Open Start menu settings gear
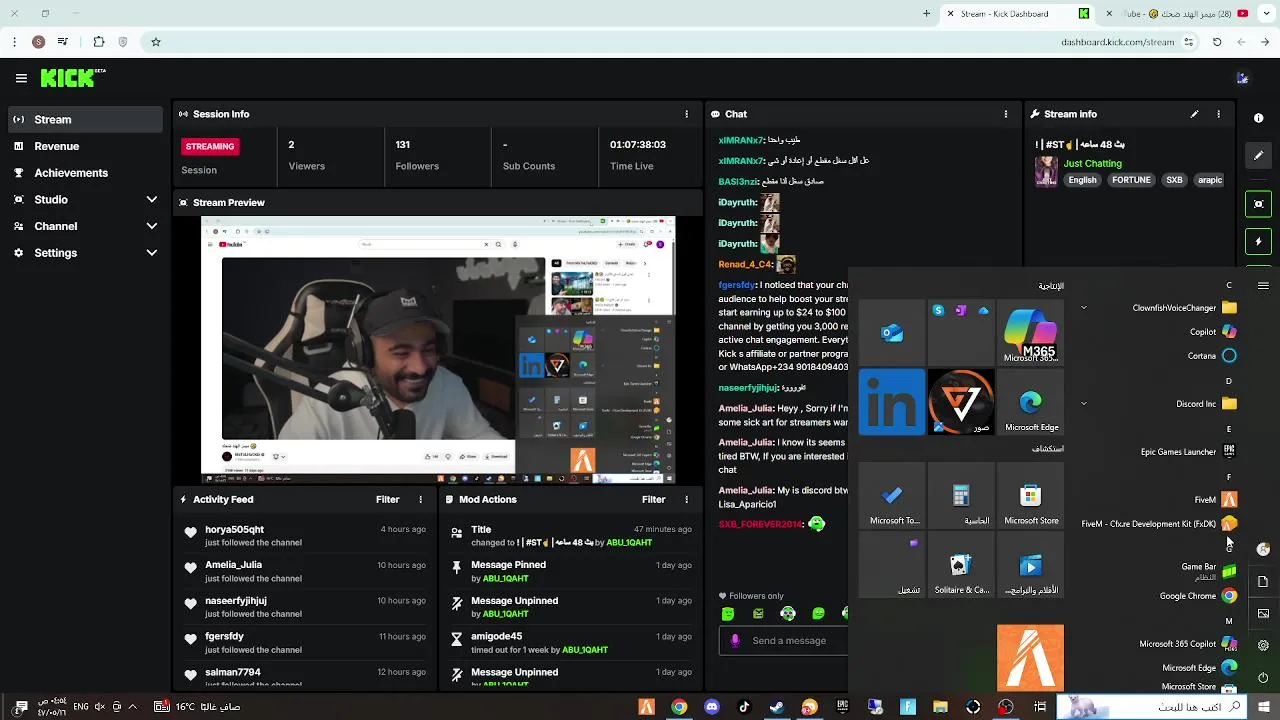 pyautogui.click(x=1263, y=645)
